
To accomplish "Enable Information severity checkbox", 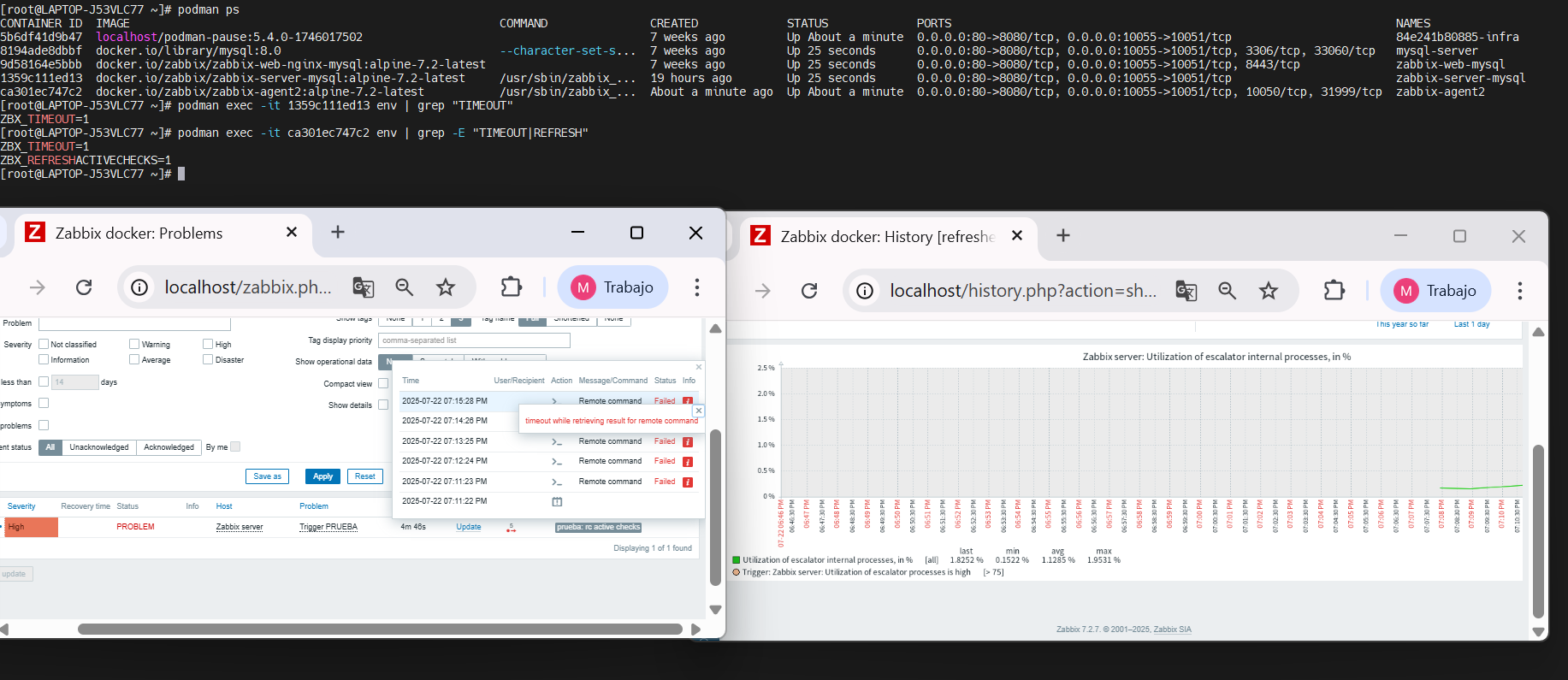I will (x=44, y=359).
